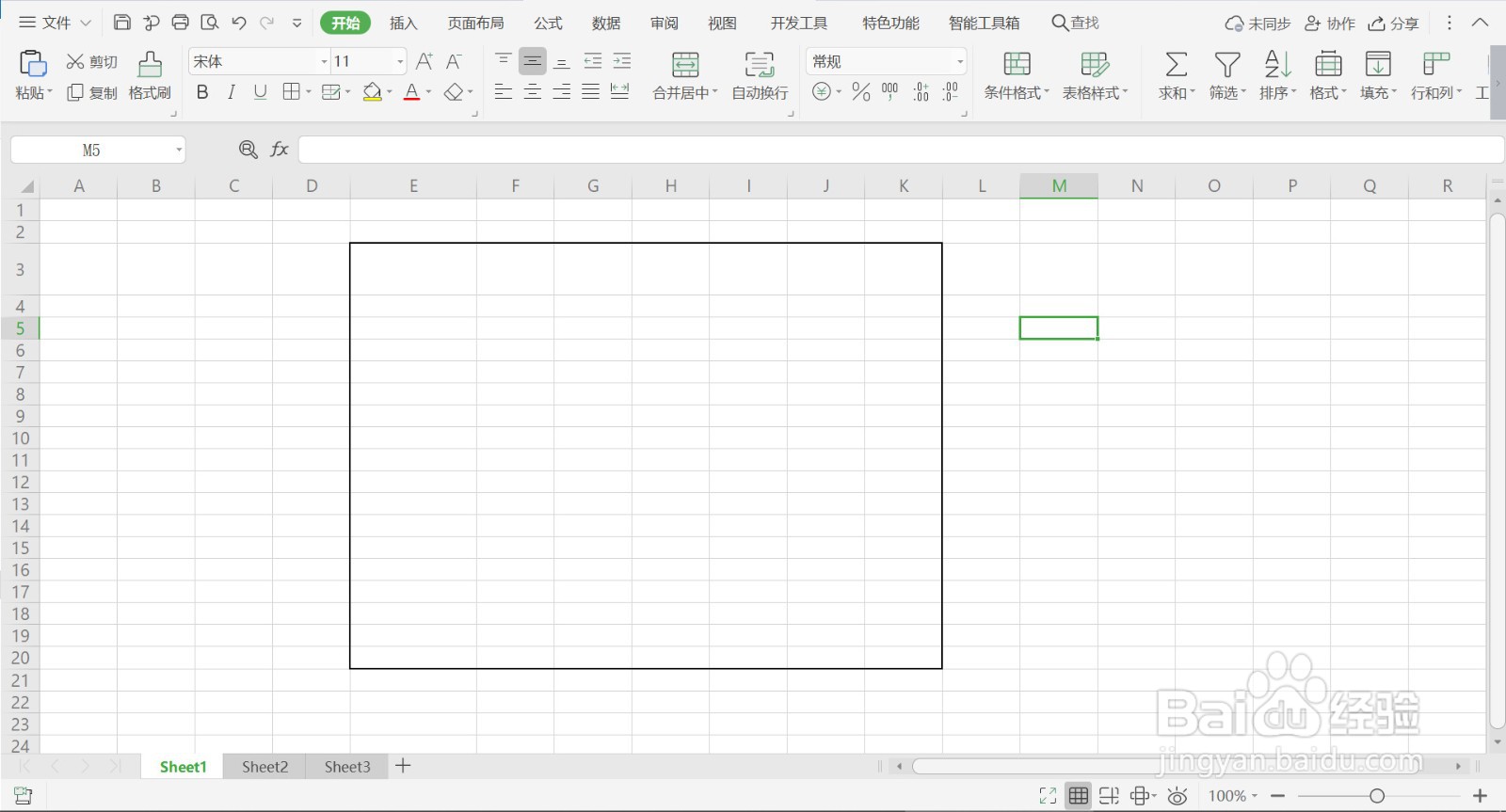Screen dimensions: 1506x812
Task: Click the Print icon in quick toolbar
Action: tap(181, 23)
